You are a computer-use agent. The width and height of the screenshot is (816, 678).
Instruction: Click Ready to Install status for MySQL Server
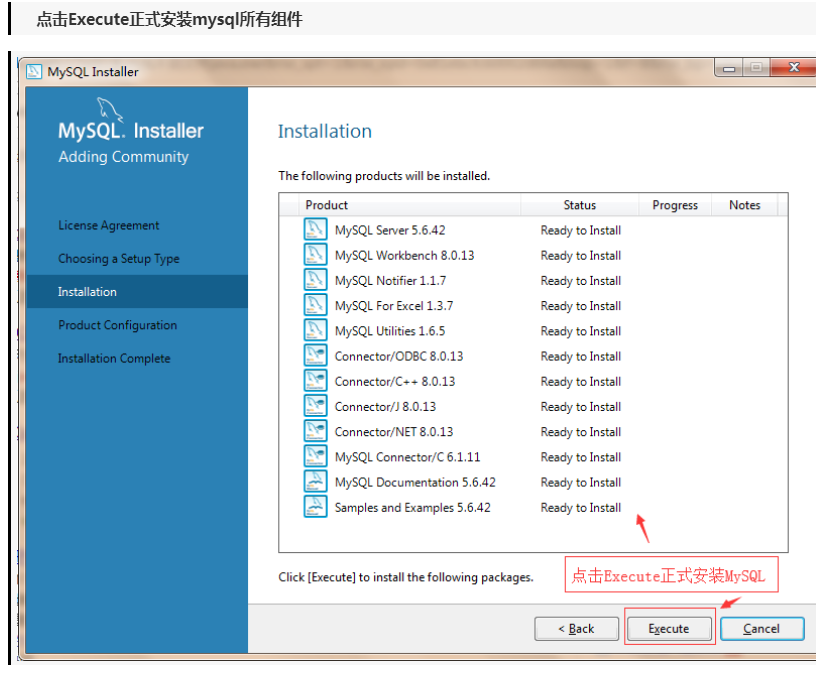(x=581, y=230)
